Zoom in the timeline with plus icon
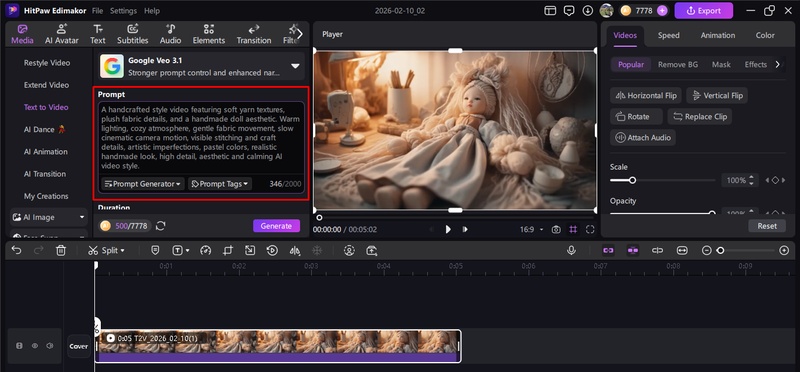800x372 pixels. pos(784,251)
